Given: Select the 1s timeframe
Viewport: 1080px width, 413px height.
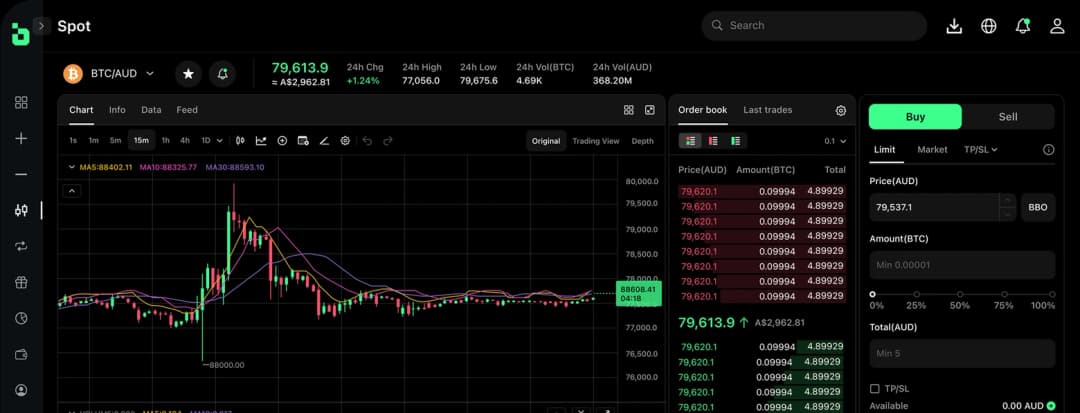Looking at the screenshot, I should (x=73, y=140).
